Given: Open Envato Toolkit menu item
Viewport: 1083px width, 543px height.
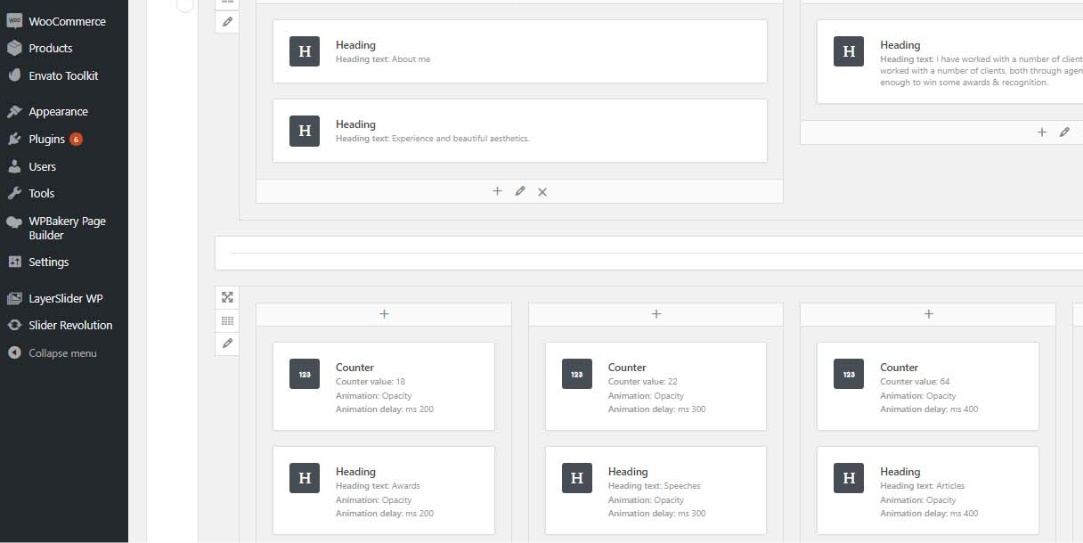Looking at the screenshot, I should coord(64,76).
